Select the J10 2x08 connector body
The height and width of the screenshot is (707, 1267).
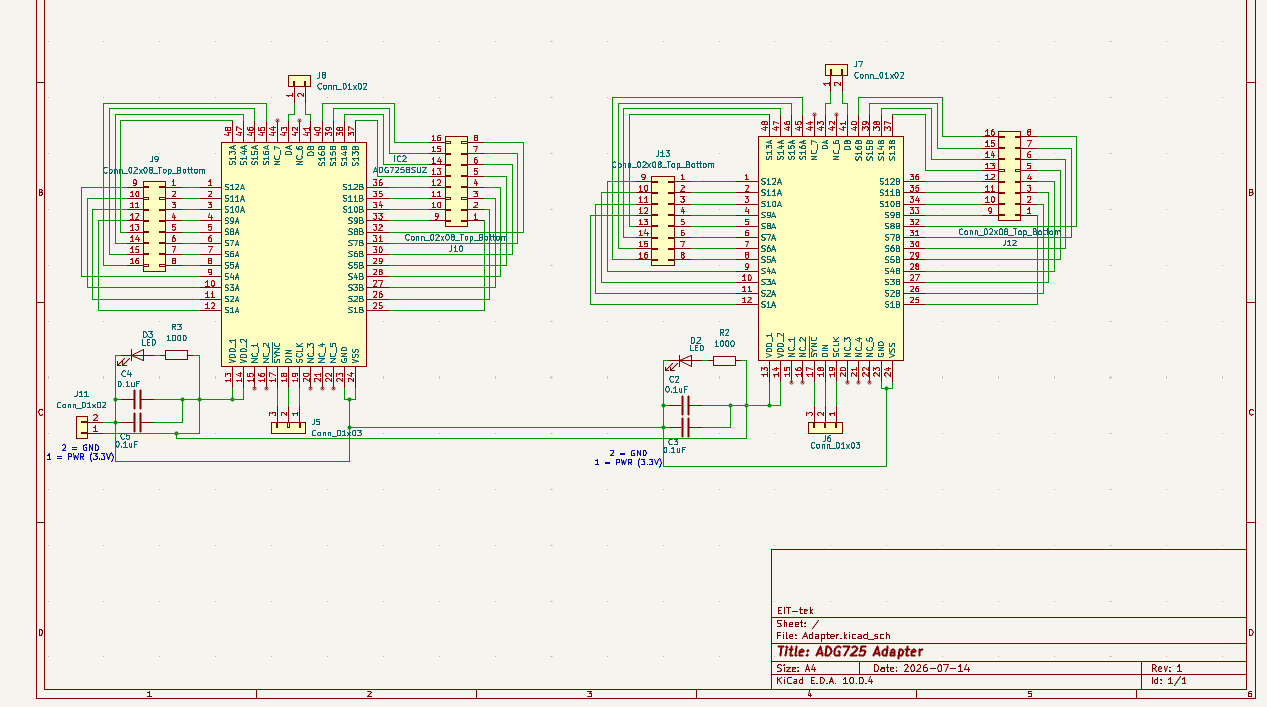point(455,182)
